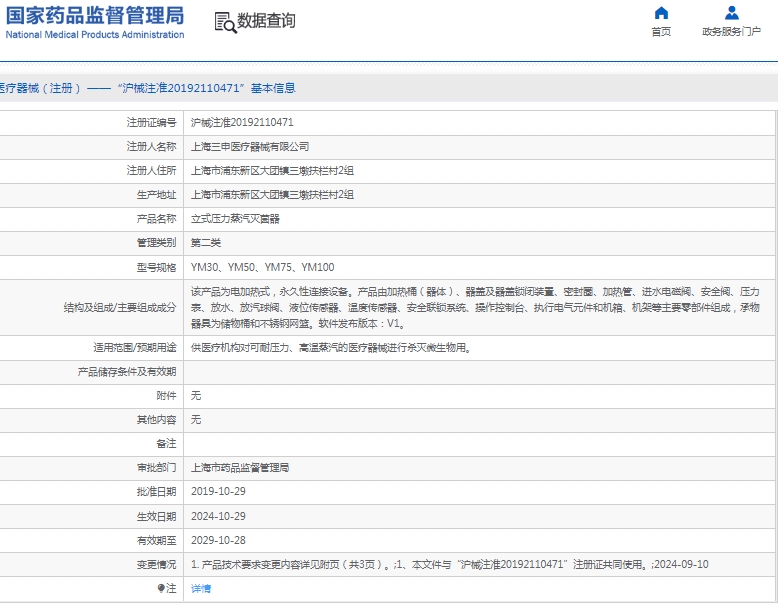Screen dimensions: 778x607
Task: Click approval department 上海市药品监督管理局
Action: [240, 468]
